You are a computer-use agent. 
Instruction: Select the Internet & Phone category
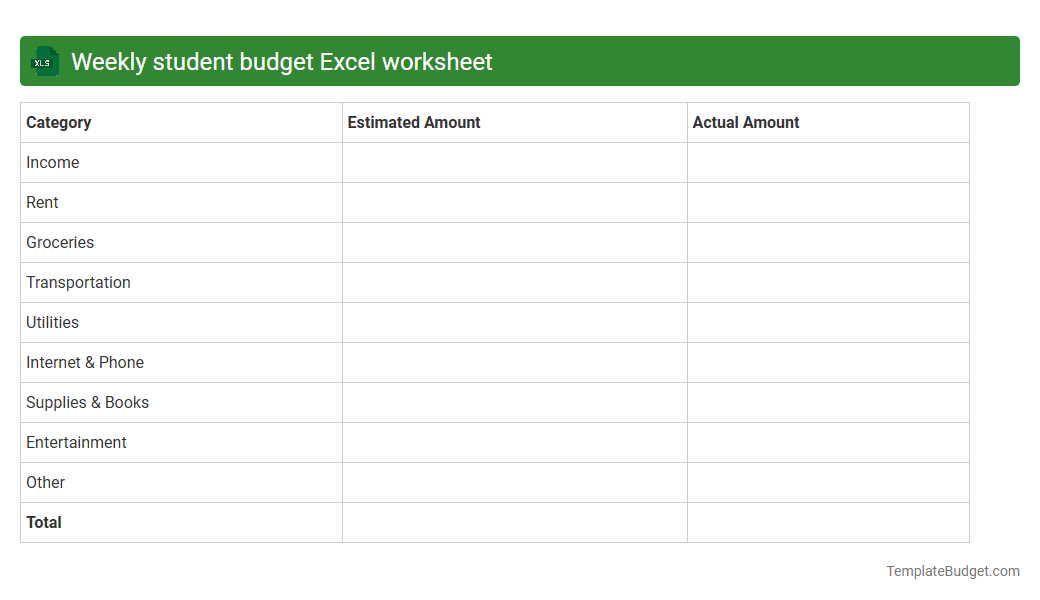click(85, 362)
